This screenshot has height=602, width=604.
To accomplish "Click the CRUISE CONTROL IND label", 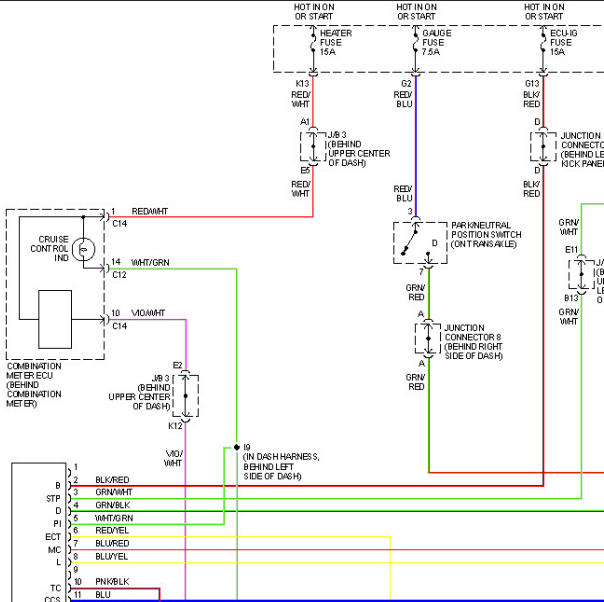I will pyautogui.click(x=49, y=248).
